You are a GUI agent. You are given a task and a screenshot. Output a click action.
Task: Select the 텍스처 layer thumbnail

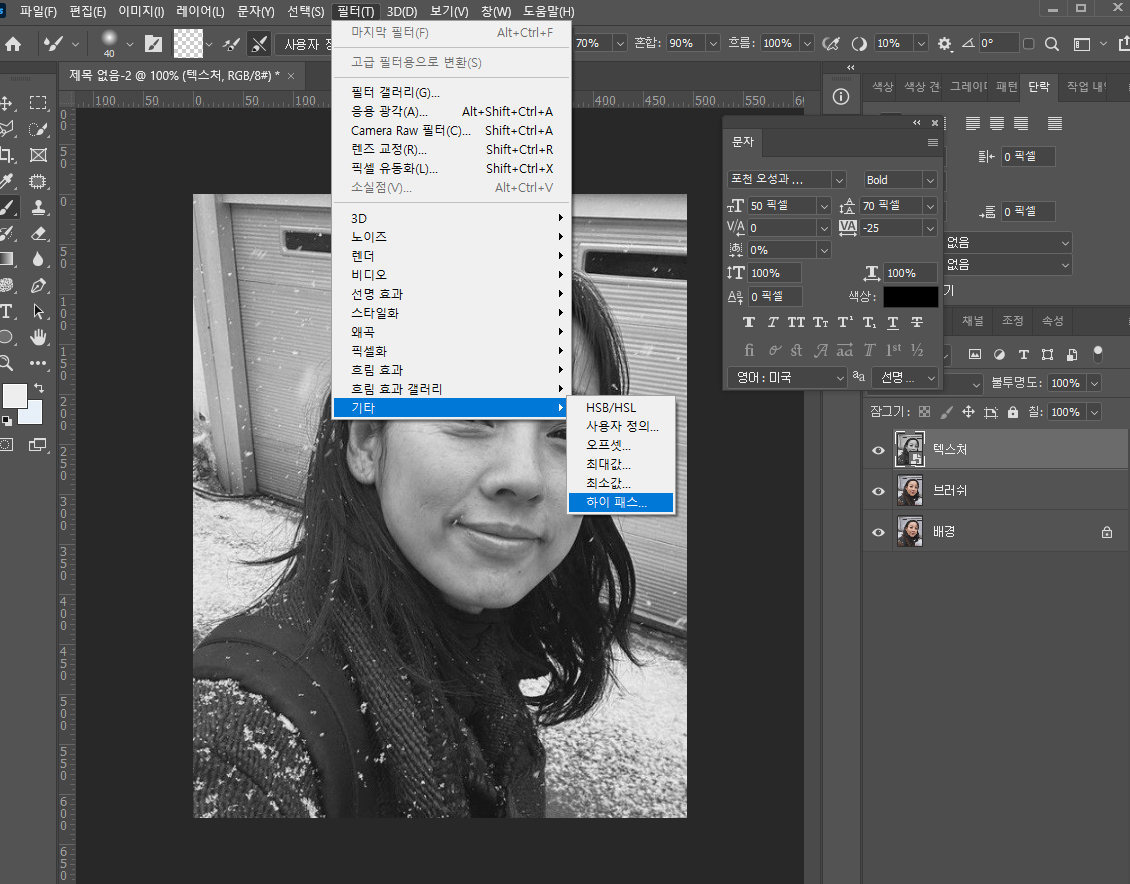[x=910, y=448]
